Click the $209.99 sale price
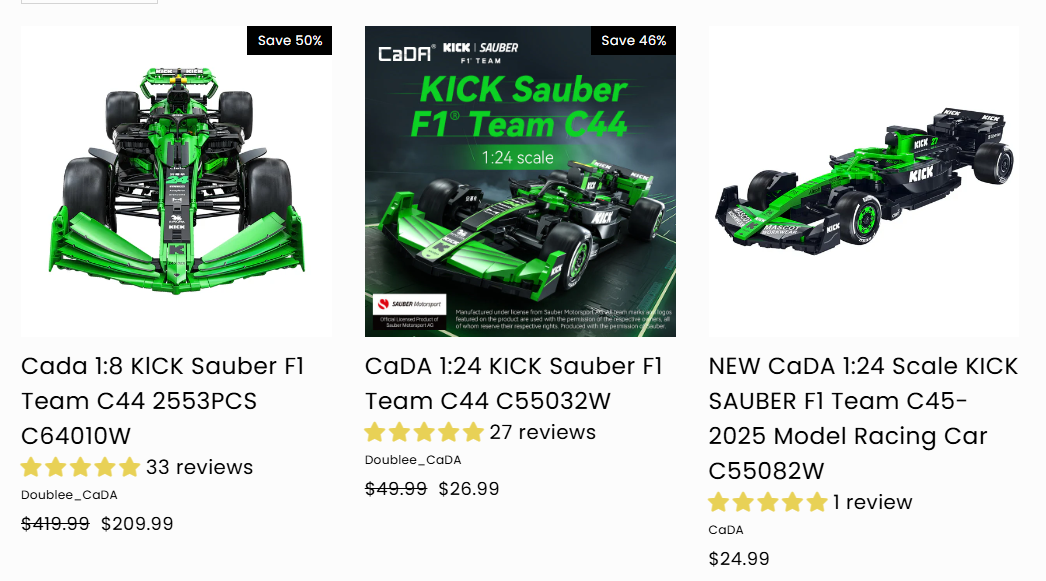Image resolution: width=1046 pixels, height=581 pixels. [x=137, y=524]
